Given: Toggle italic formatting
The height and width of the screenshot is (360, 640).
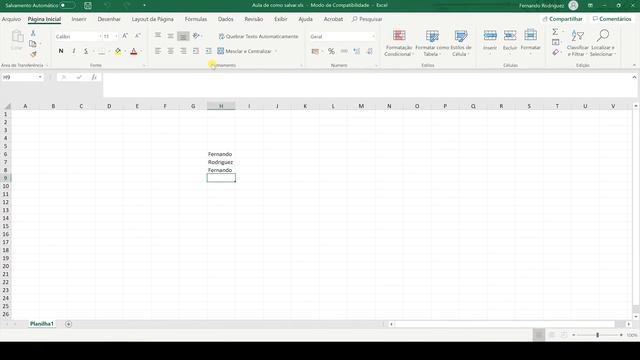Looking at the screenshot, I should pos(73,51).
